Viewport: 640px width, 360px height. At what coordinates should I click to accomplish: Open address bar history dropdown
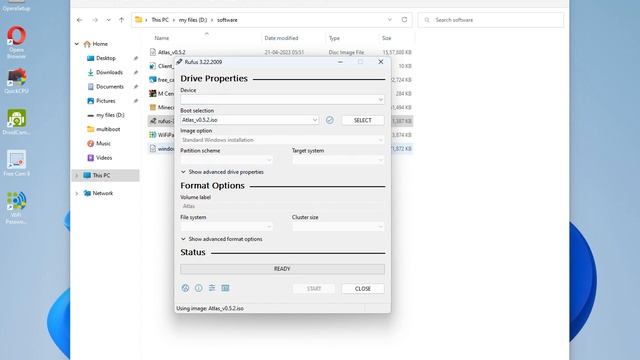390,20
